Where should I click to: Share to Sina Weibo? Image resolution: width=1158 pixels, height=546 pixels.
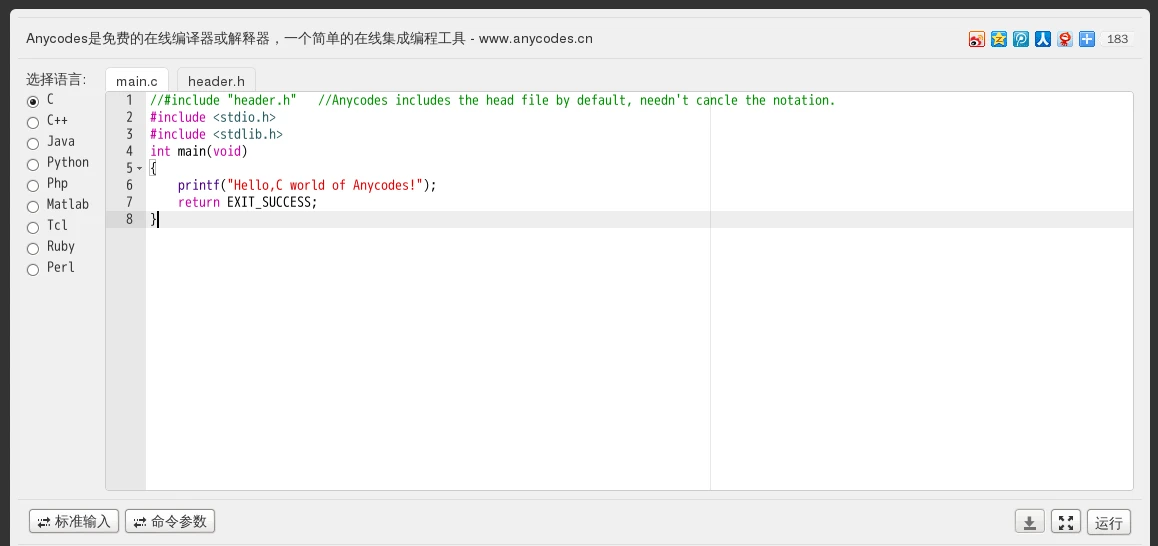976,39
